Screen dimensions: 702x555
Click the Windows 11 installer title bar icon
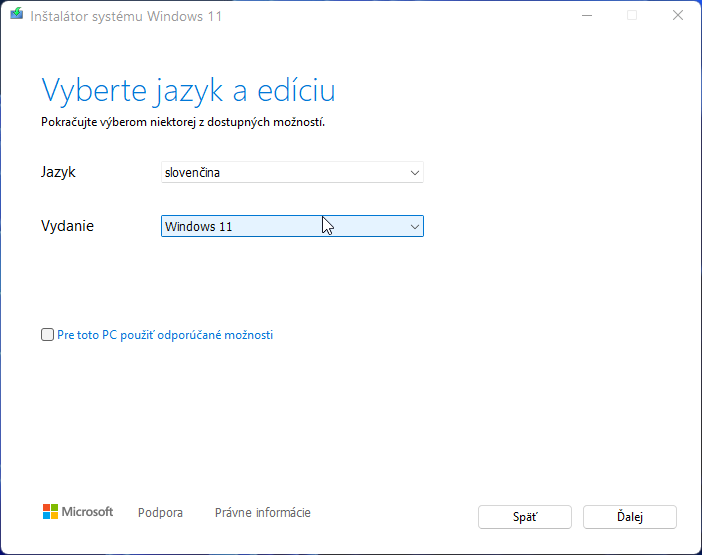17,14
